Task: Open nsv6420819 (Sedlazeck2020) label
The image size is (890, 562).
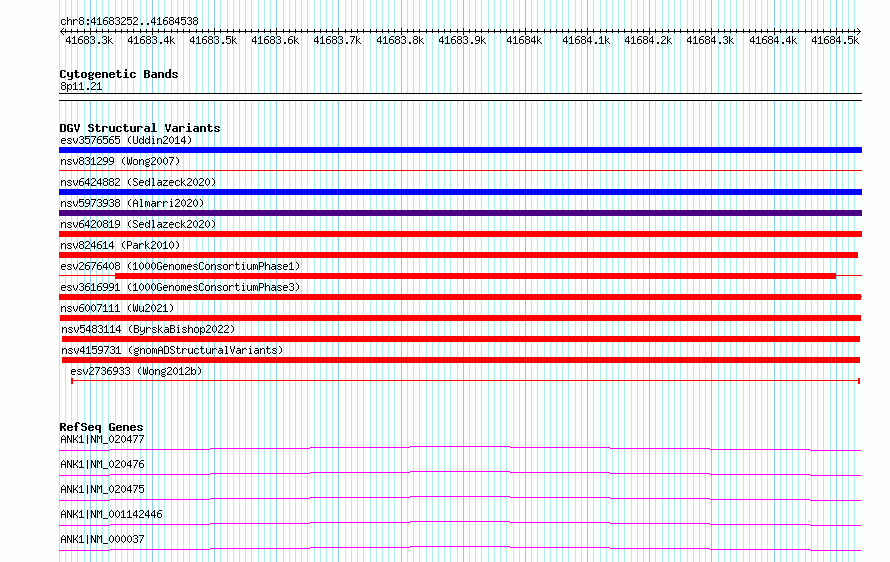Action: click(x=138, y=224)
